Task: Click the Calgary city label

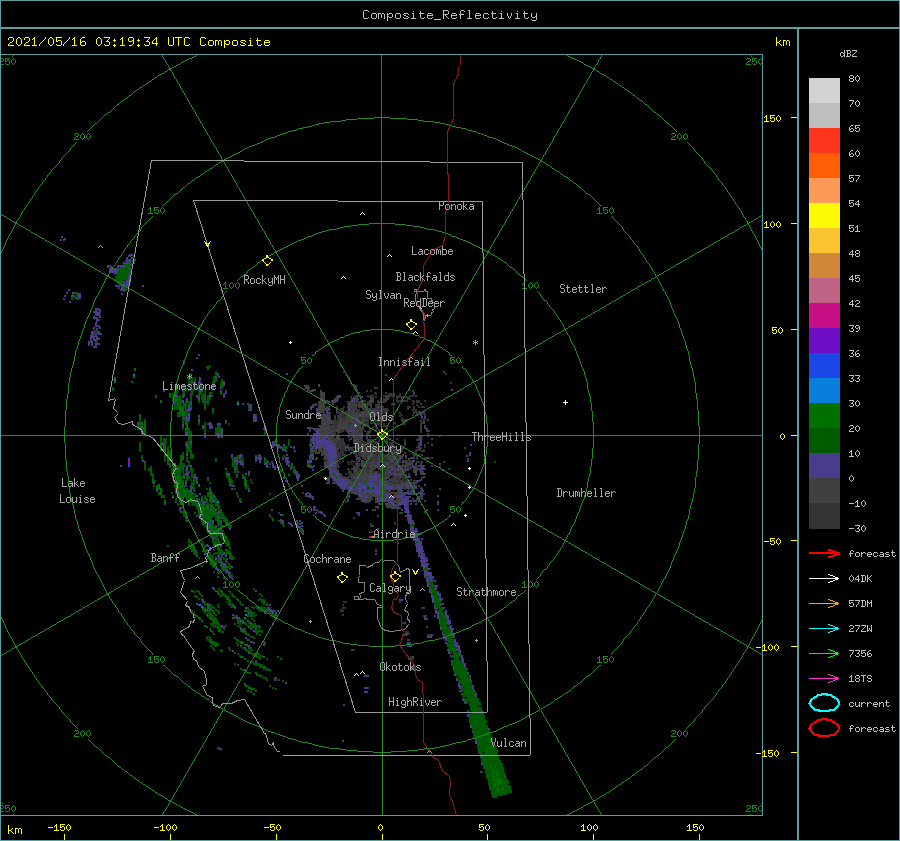Action: click(x=390, y=588)
